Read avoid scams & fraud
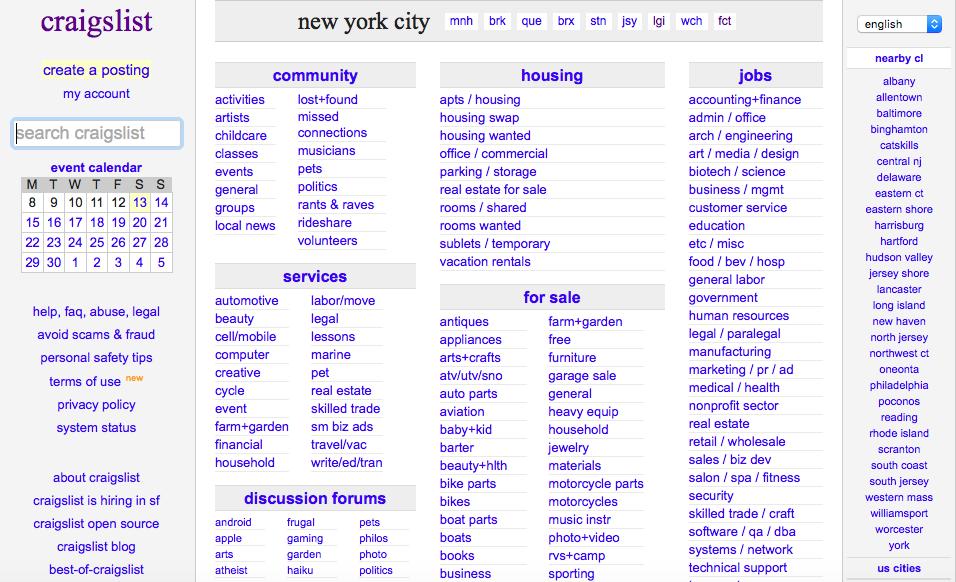Viewport: 956px width, 582px height. click(96, 335)
